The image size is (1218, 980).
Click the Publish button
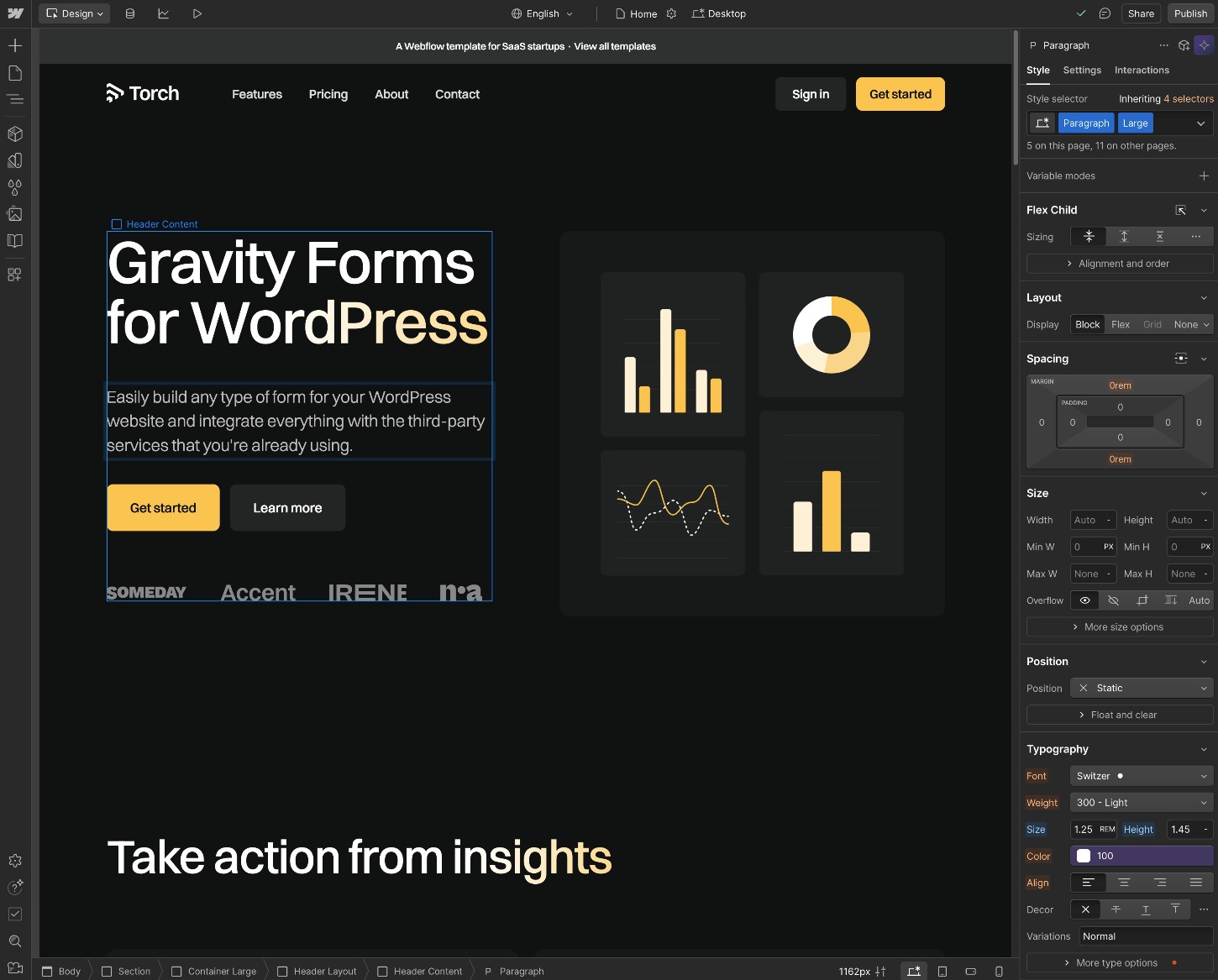(x=1190, y=13)
